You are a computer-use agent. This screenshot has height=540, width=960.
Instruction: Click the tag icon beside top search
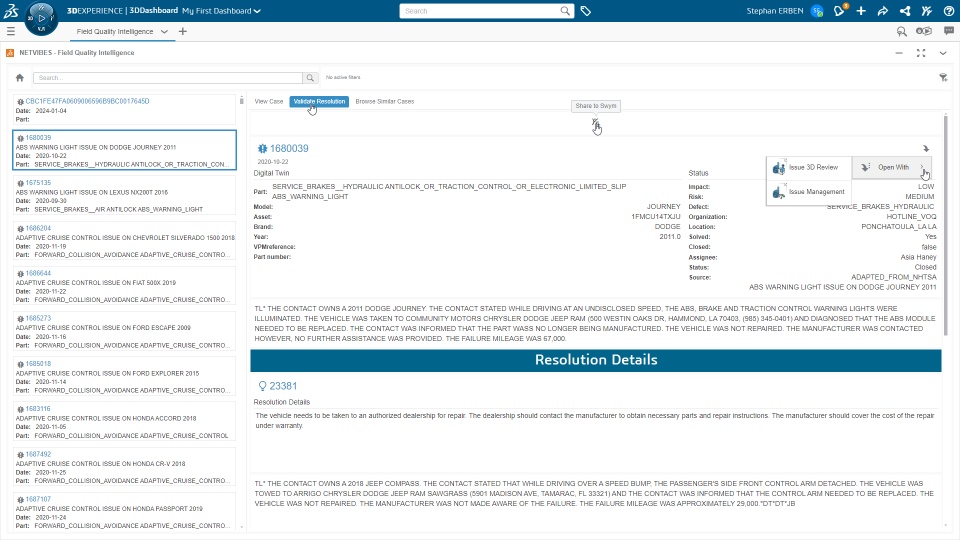(x=586, y=11)
